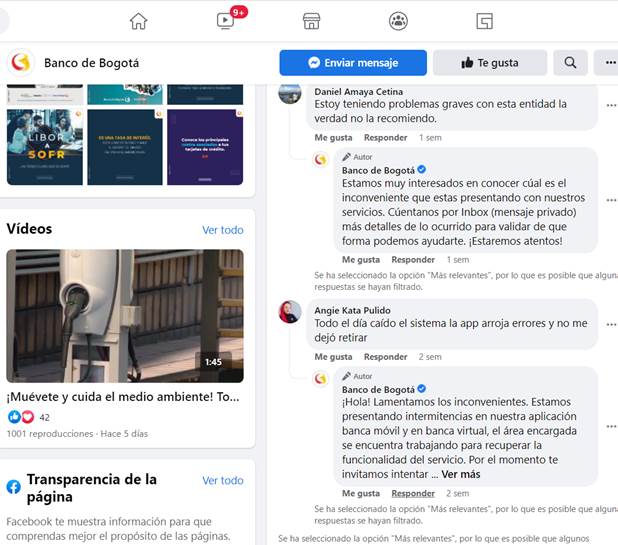Open more options menu beside page search
618x545 pixels.
[x=608, y=63]
